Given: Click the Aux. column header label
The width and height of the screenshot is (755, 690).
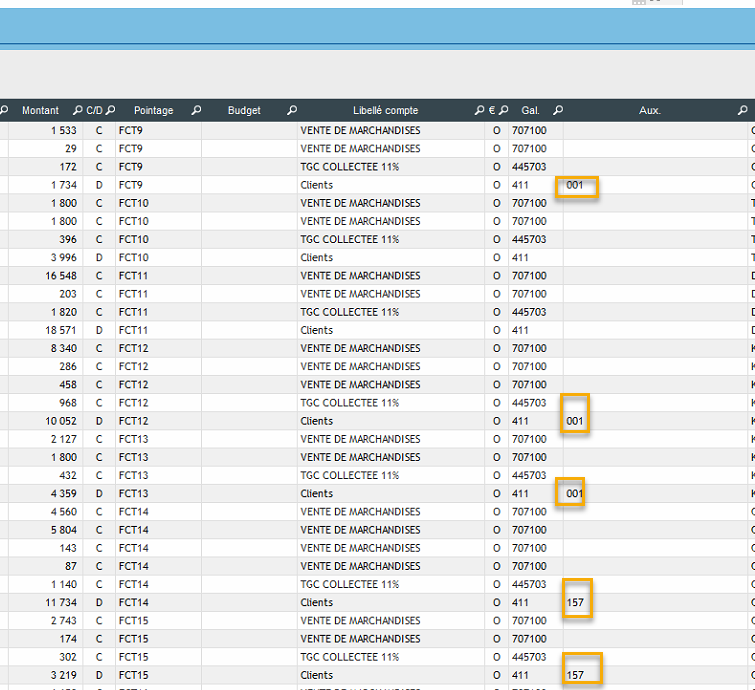Looking at the screenshot, I should [650, 111].
